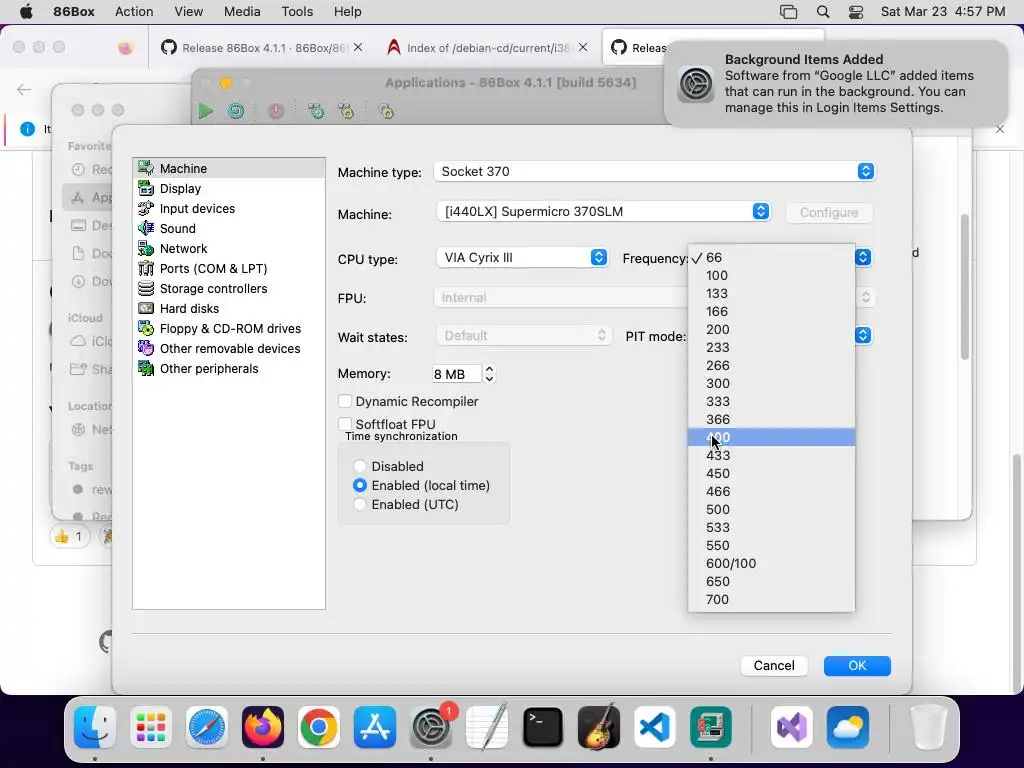Open Other removable devices settings

tap(229, 349)
